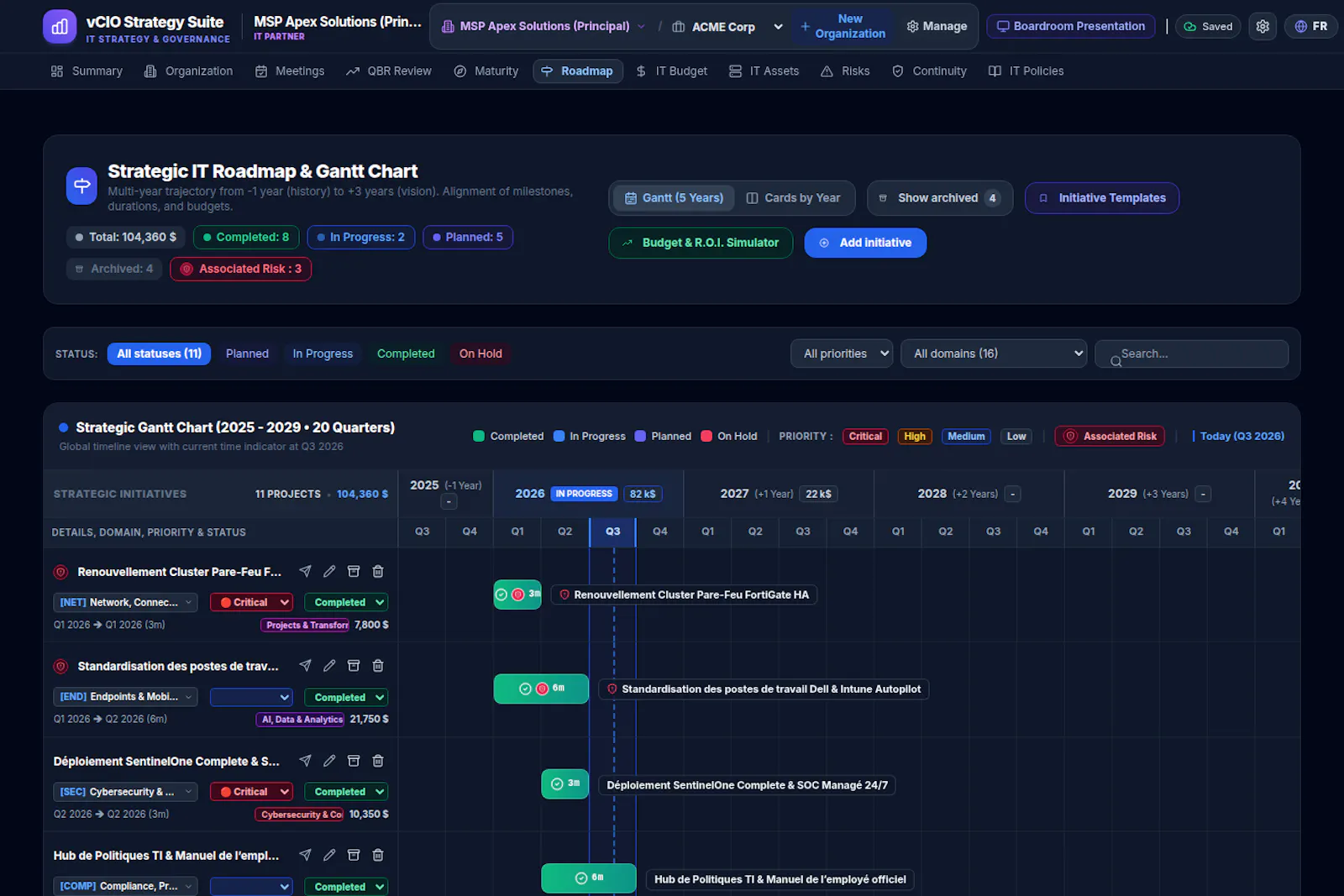Toggle Show archived initiatives
This screenshot has width=1344, height=896.
940,198
